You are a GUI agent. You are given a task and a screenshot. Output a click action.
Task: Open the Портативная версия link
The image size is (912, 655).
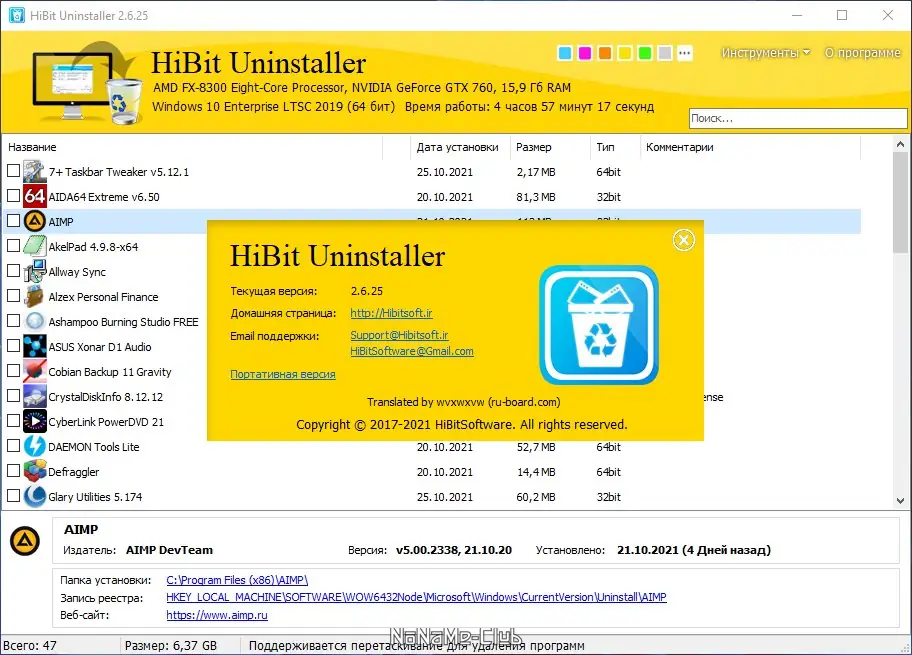pyautogui.click(x=283, y=374)
